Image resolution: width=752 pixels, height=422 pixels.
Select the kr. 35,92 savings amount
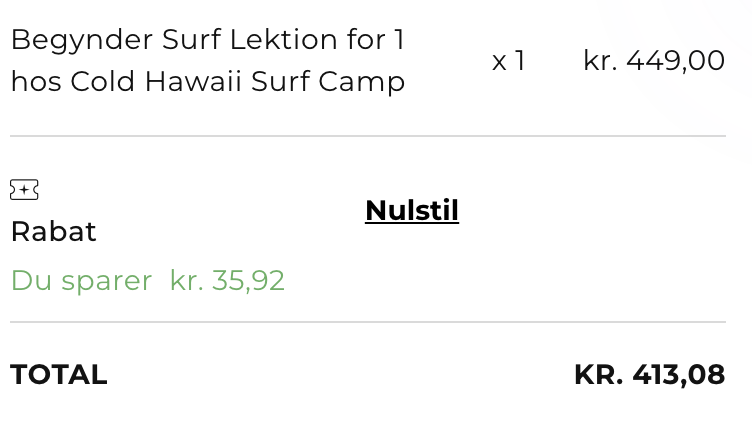click(227, 281)
